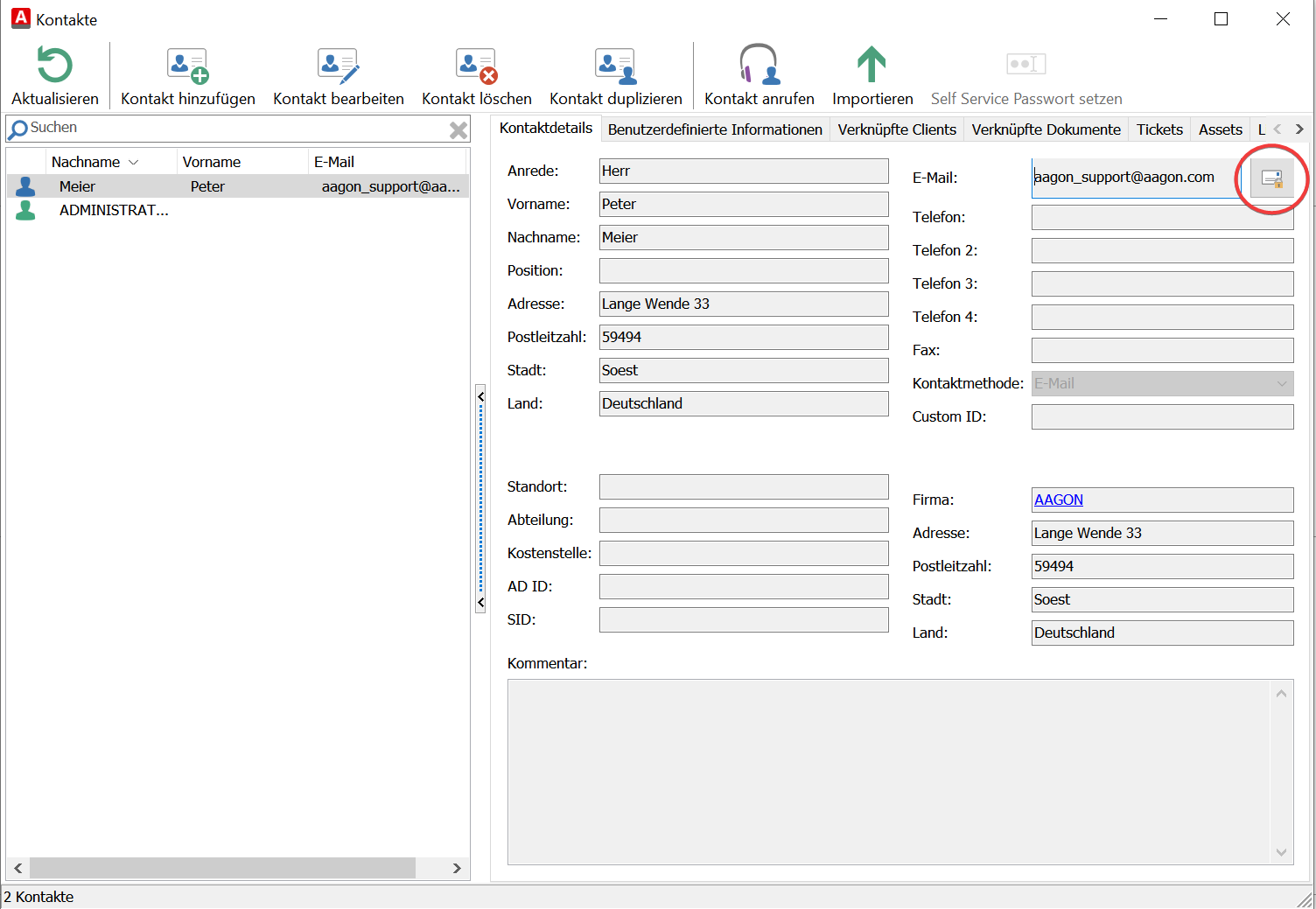
Task: Open Kontakt bearbeiten from the toolbar
Action: pyautogui.click(x=338, y=66)
